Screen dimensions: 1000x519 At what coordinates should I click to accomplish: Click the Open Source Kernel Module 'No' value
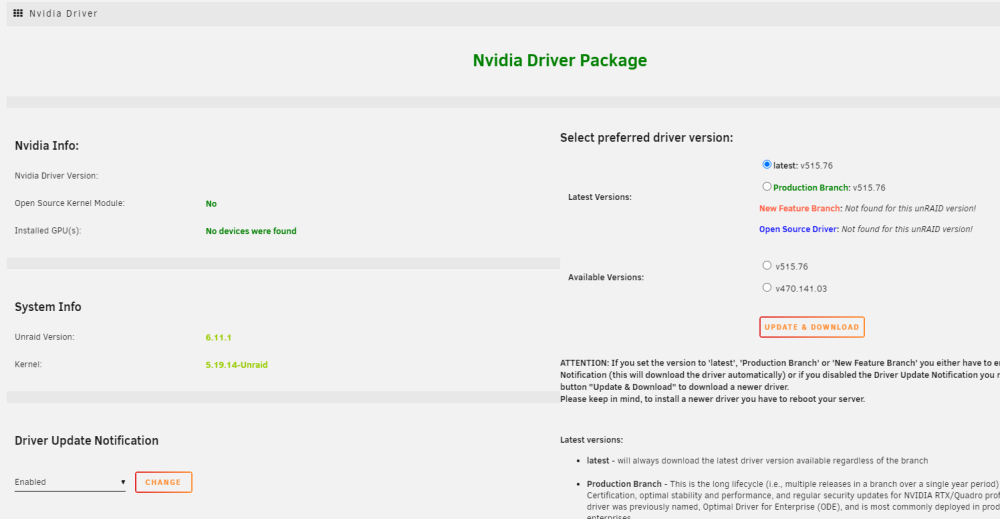coord(211,204)
